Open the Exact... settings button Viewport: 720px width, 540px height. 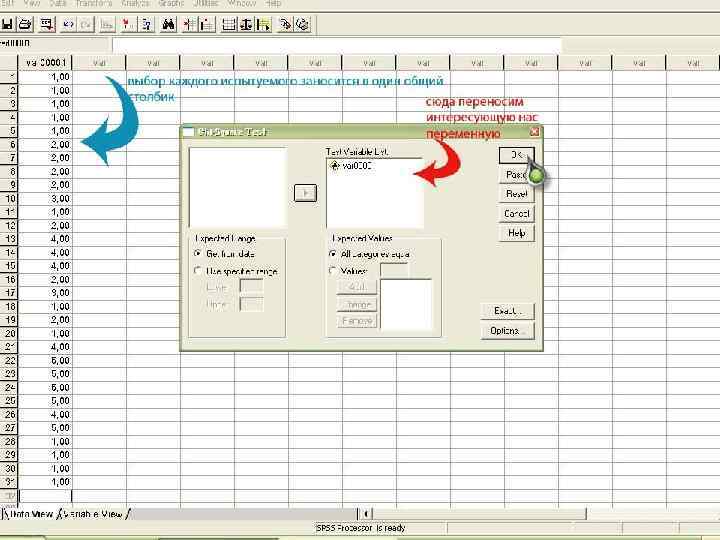507,311
